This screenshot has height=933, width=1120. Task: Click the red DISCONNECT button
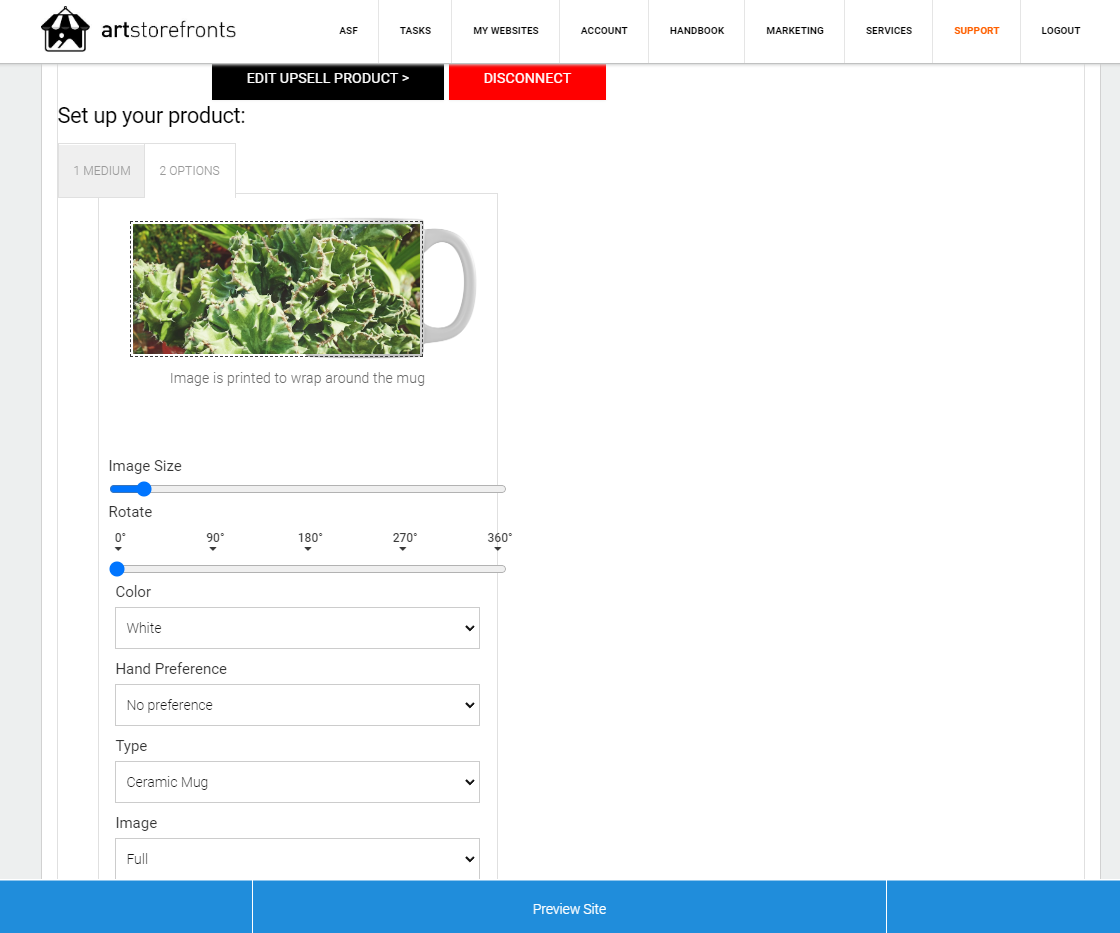coord(527,79)
